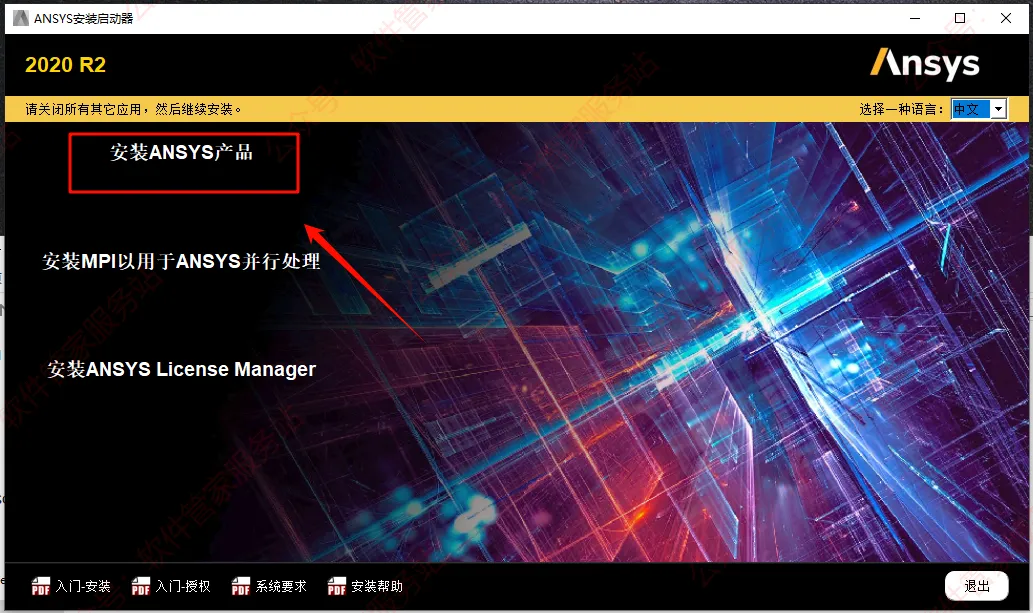Click the 请关闭所有其它应用 notice text
The height and width of the screenshot is (613, 1033).
pyautogui.click(x=134, y=109)
